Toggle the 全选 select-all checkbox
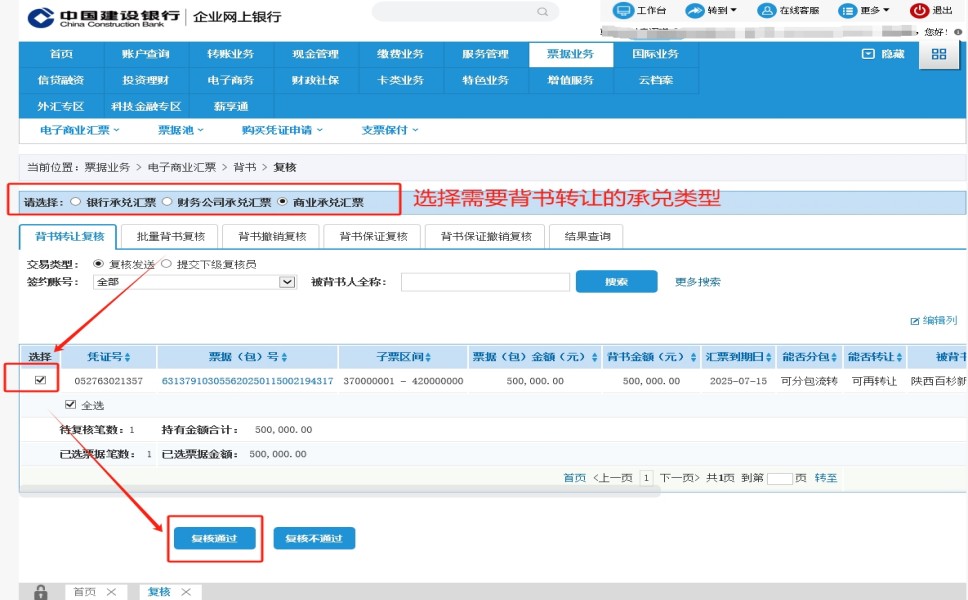The width and height of the screenshot is (968, 600). 70,405
